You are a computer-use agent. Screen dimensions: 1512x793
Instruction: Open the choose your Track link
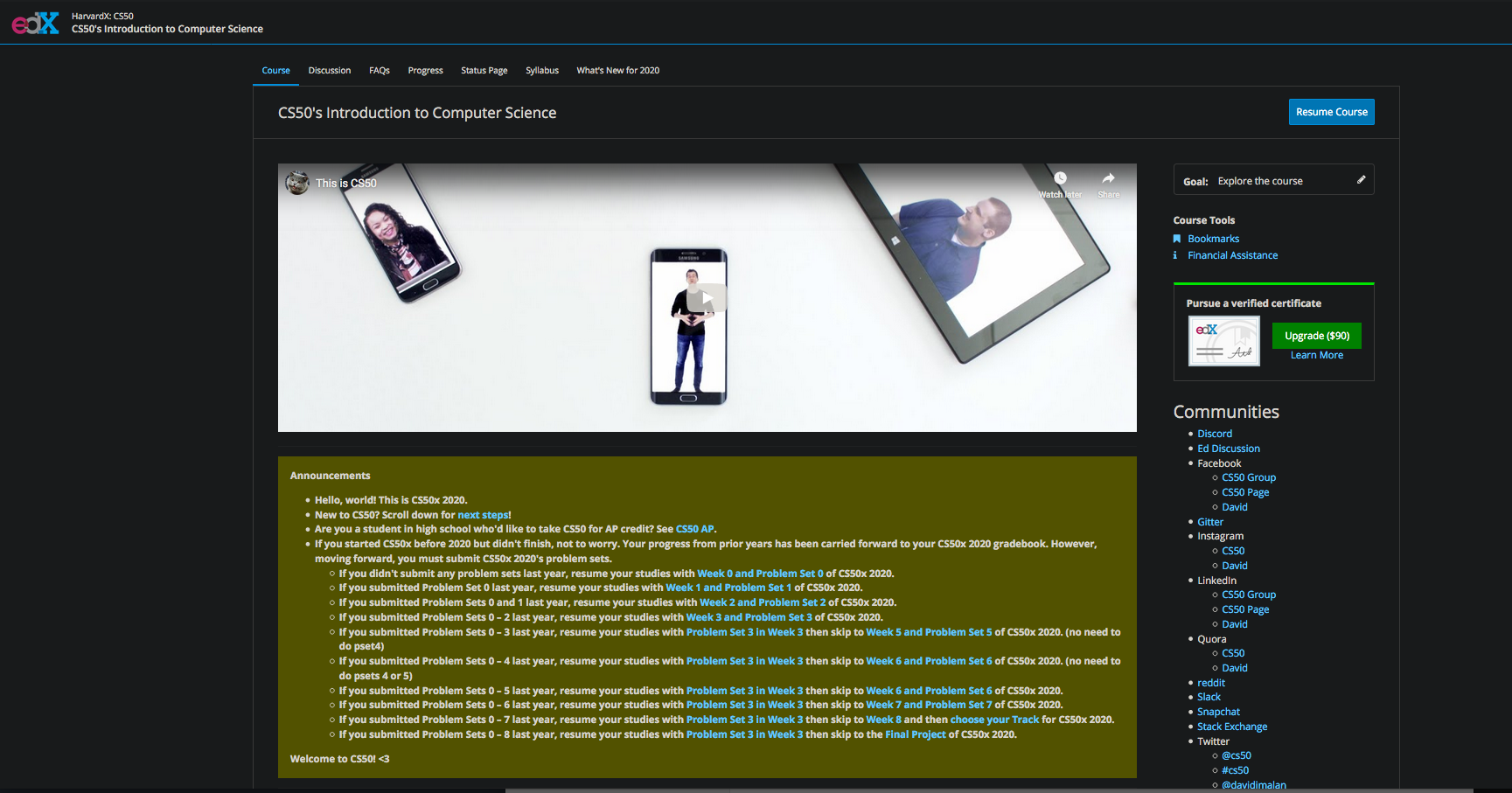point(994,720)
